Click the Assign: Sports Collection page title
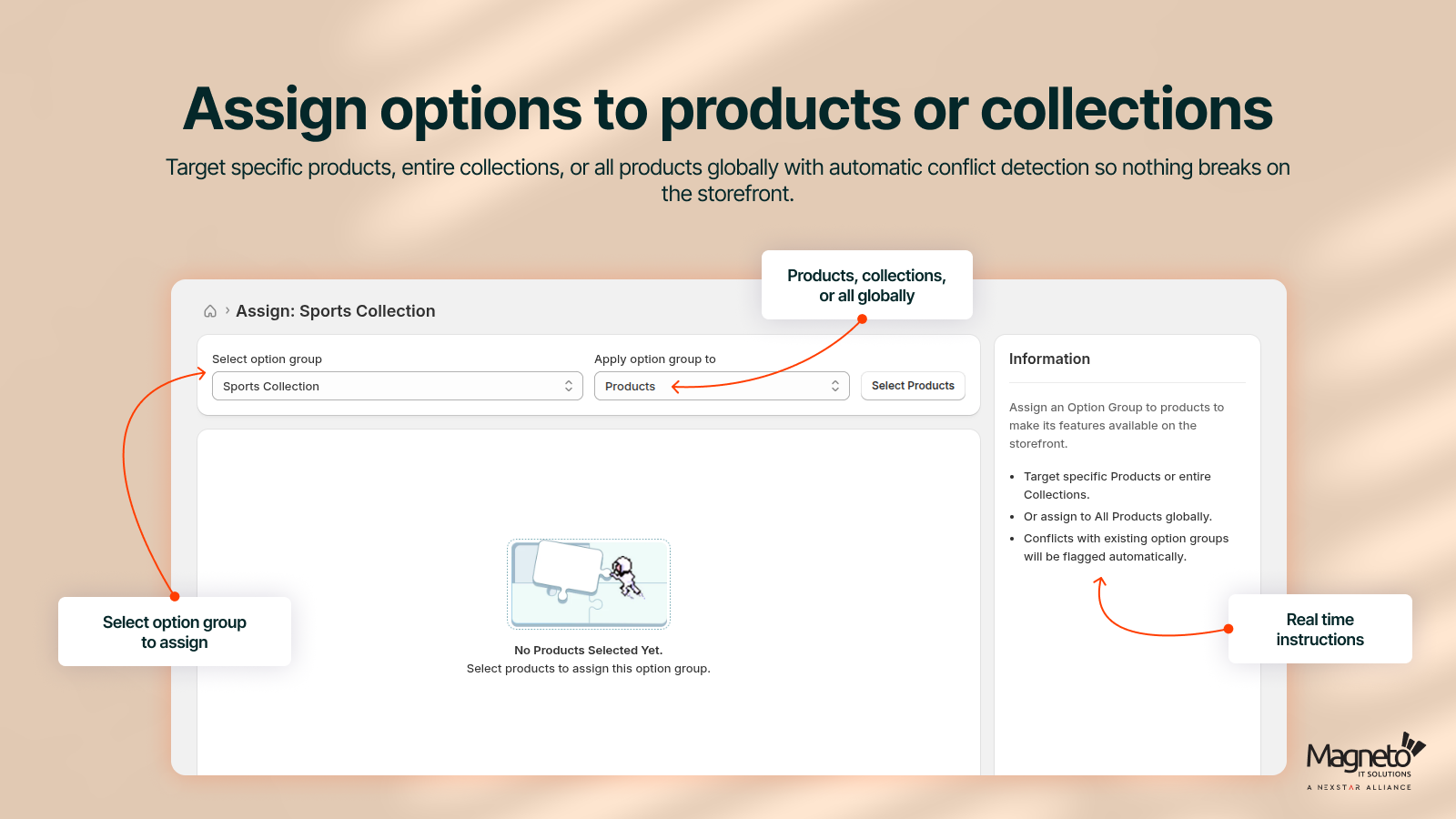The height and width of the screenshot is (819, 1456). coord(336,311)
